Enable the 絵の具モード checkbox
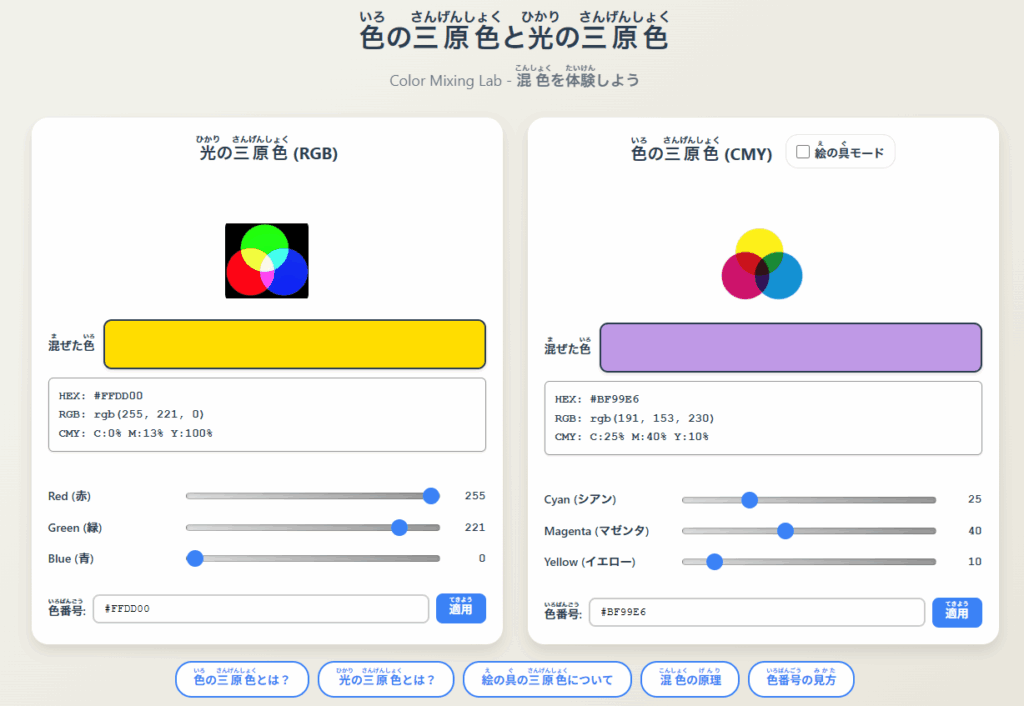Viewport: 1024px width, 706px height. pyautogui.click(x=802, y=153)
